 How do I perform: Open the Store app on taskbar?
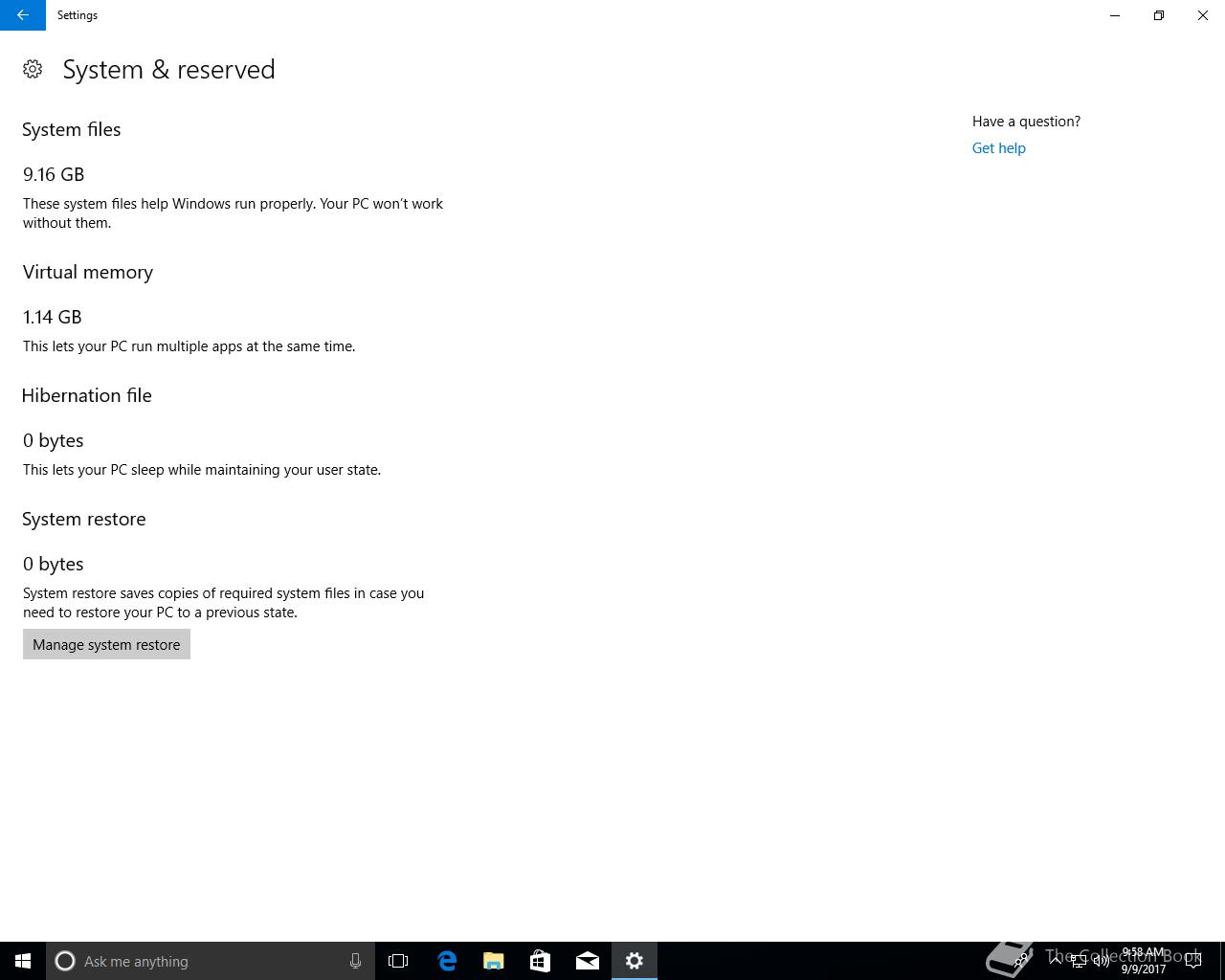[541, 961]
